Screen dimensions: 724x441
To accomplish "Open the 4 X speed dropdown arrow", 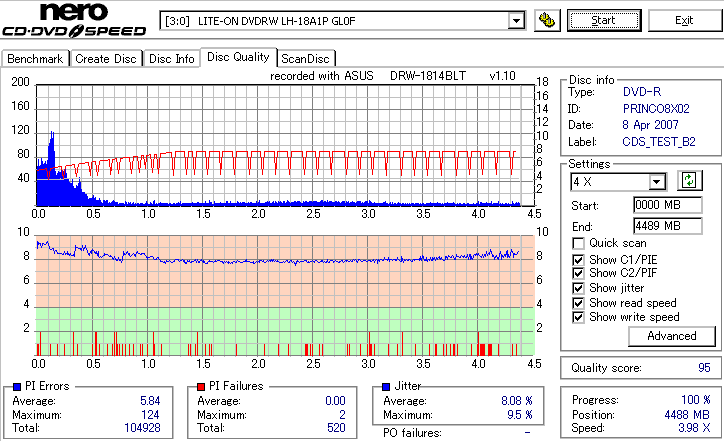I will point(656,182).
